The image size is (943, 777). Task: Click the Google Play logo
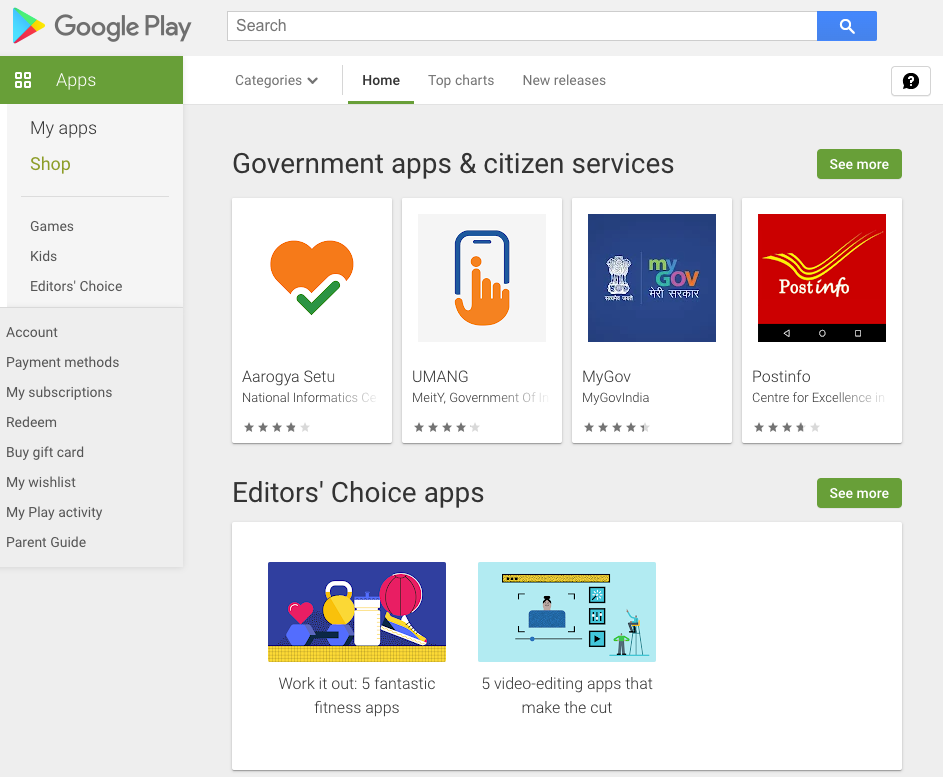[102, 26]
